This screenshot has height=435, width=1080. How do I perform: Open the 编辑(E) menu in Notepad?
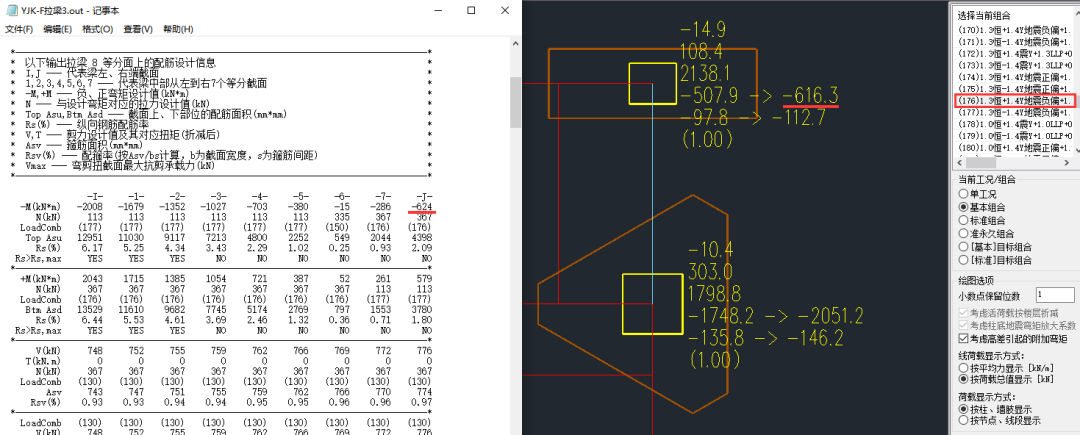click(x=57, y=29)
